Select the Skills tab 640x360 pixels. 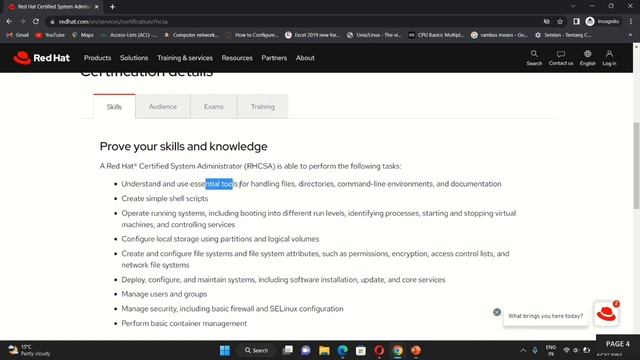(x=114, y=107)
